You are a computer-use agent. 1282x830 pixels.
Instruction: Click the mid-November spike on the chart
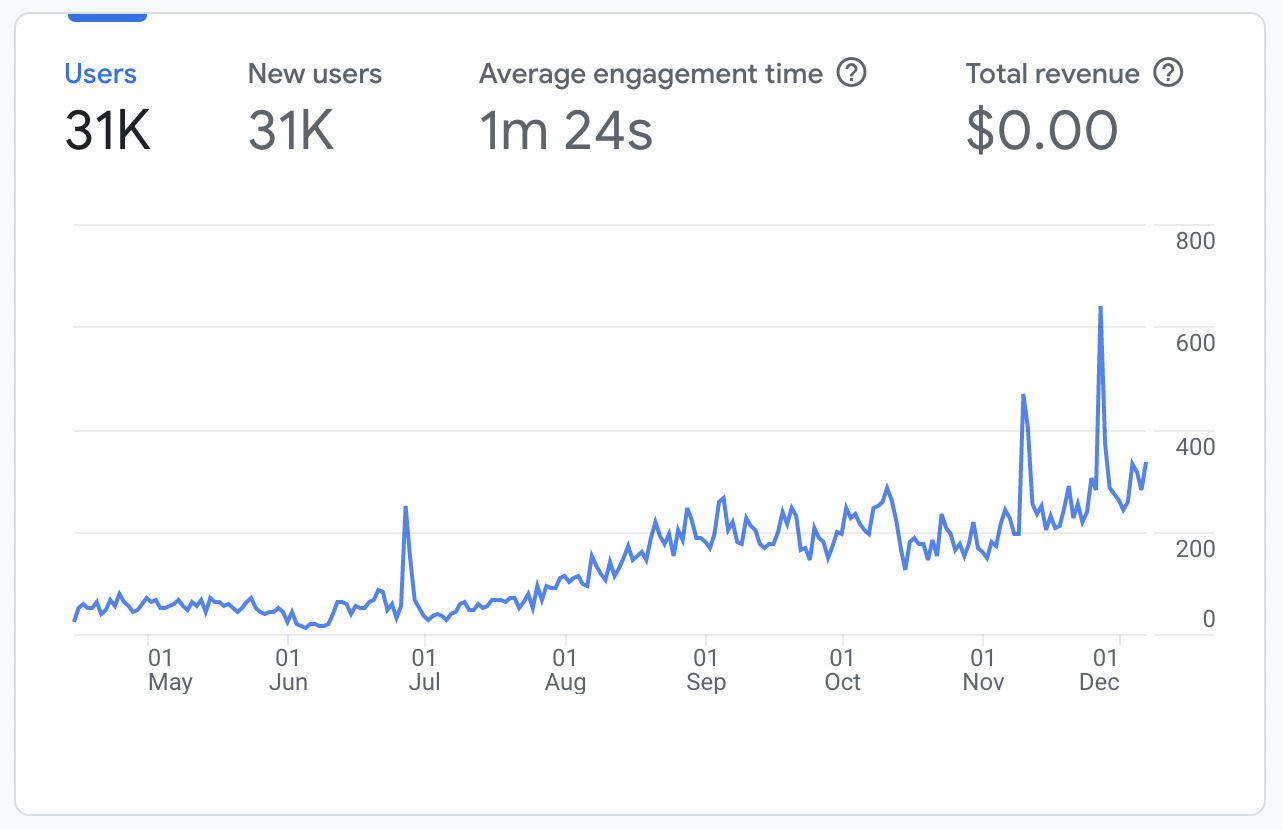coord(1022,396)
